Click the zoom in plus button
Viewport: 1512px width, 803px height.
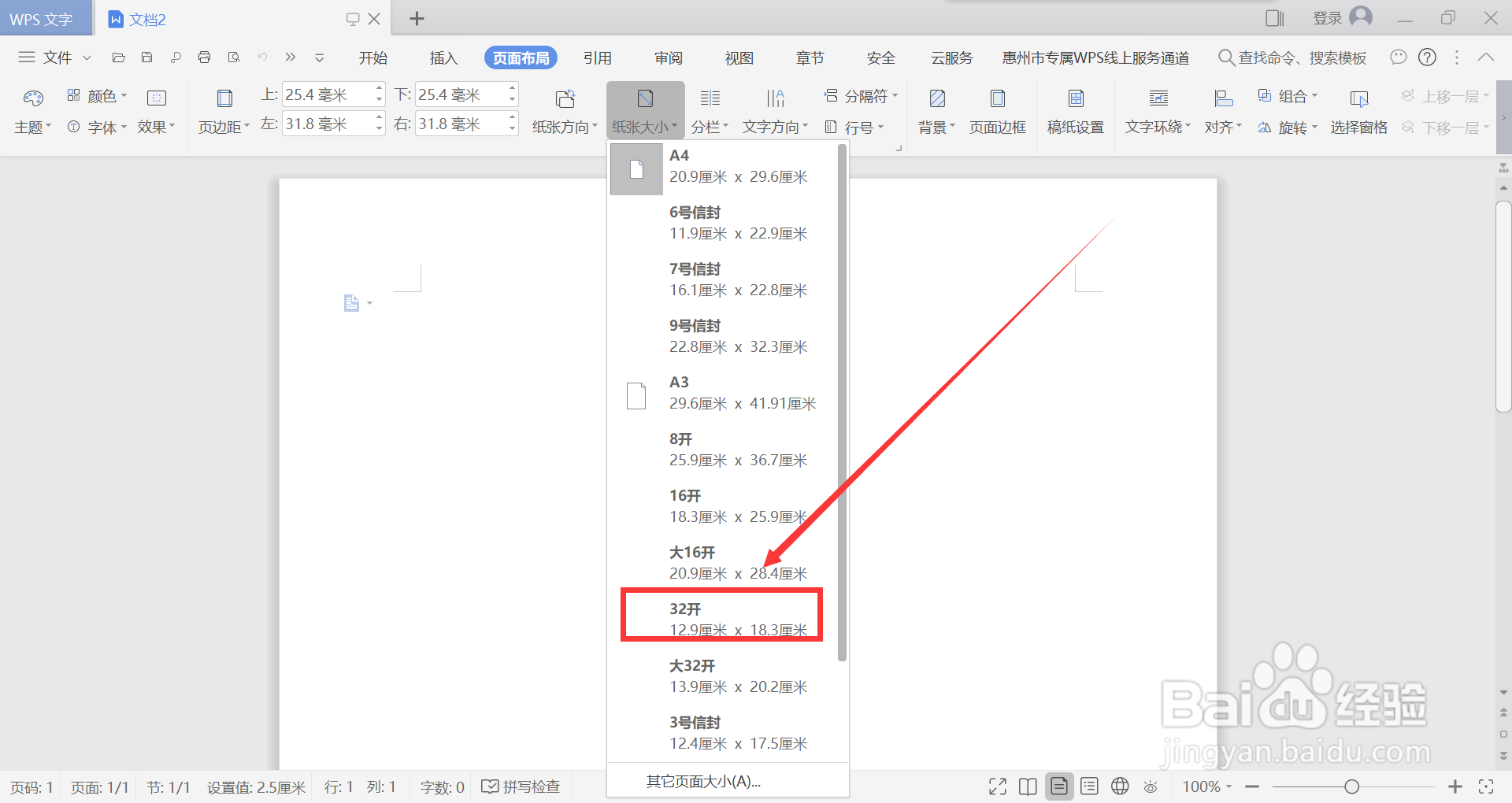tap(1455, 786)
